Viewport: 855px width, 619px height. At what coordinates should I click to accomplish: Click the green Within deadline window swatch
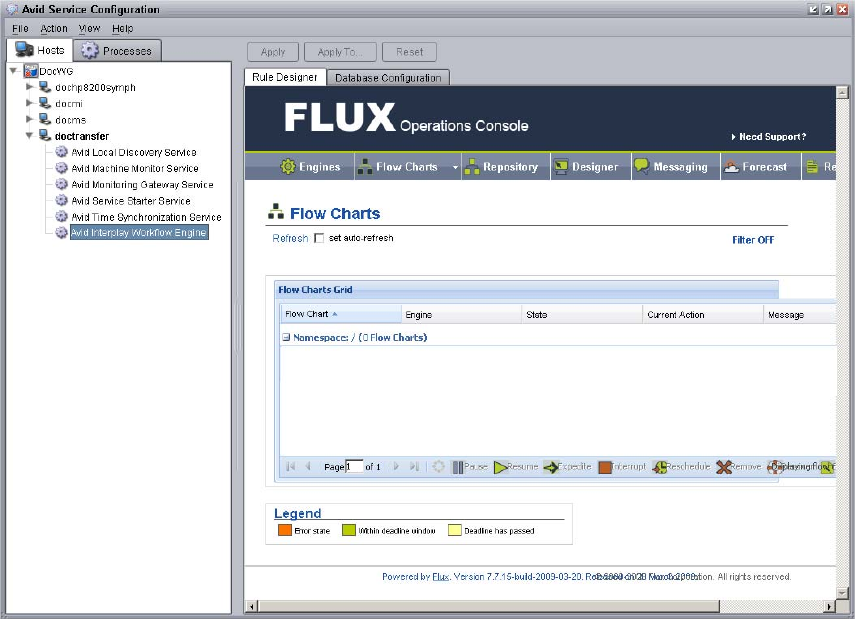[348, 530]
